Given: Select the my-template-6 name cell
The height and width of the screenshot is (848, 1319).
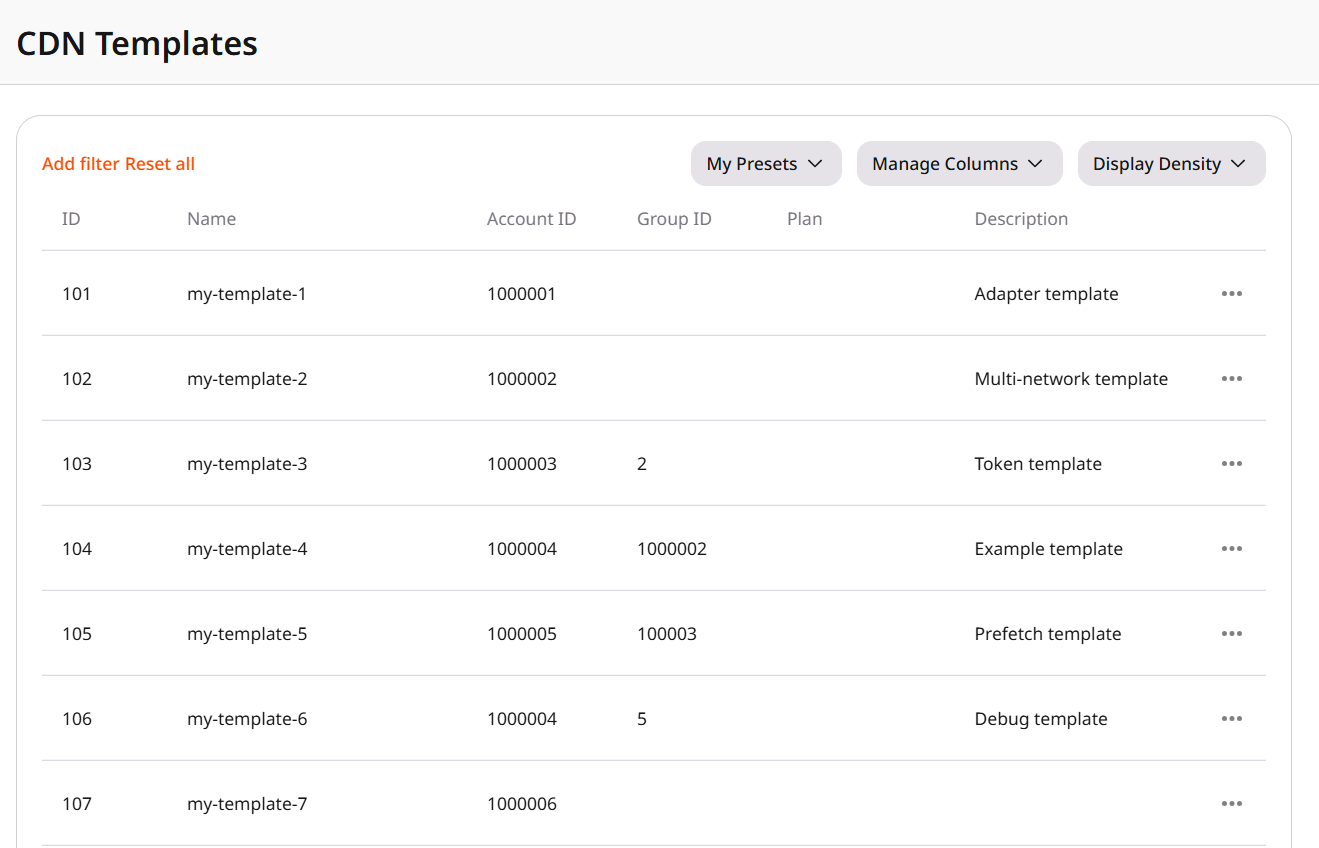Looking at the screenshot, I should click(247, 719).
